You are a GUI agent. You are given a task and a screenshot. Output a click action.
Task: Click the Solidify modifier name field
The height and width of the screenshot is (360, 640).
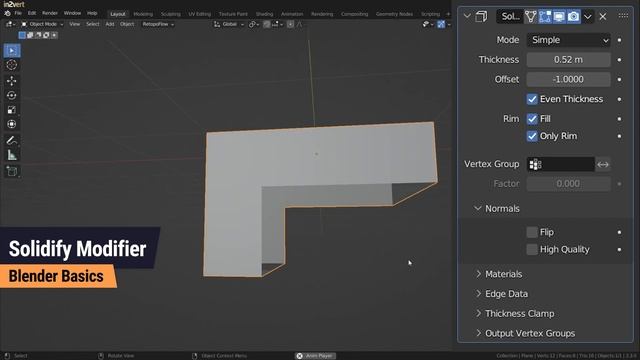click(x=510, y=17)
